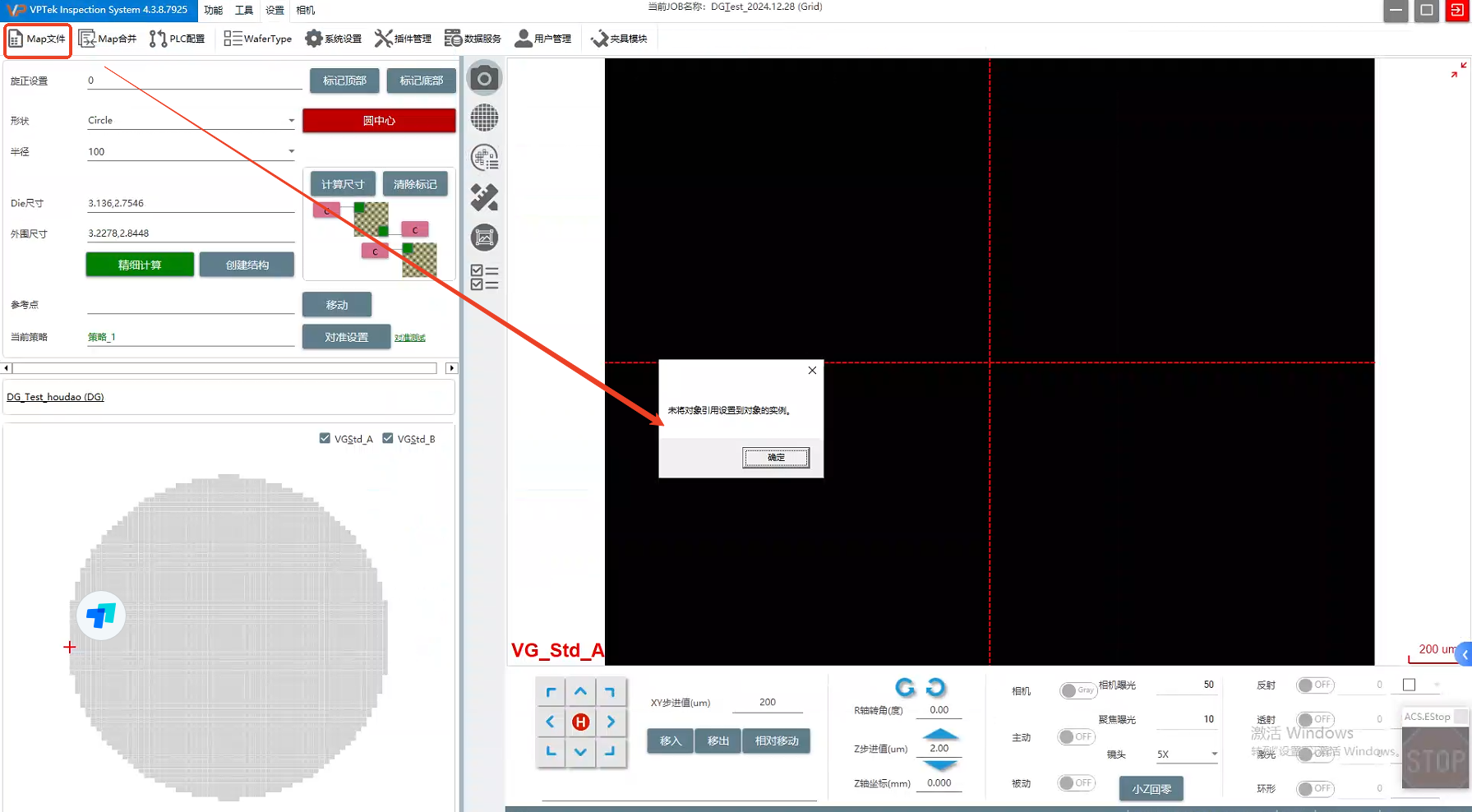The image size is (1472, 812).
Task: Move stage to bottom-right corner
Action: tap(611, 751)
